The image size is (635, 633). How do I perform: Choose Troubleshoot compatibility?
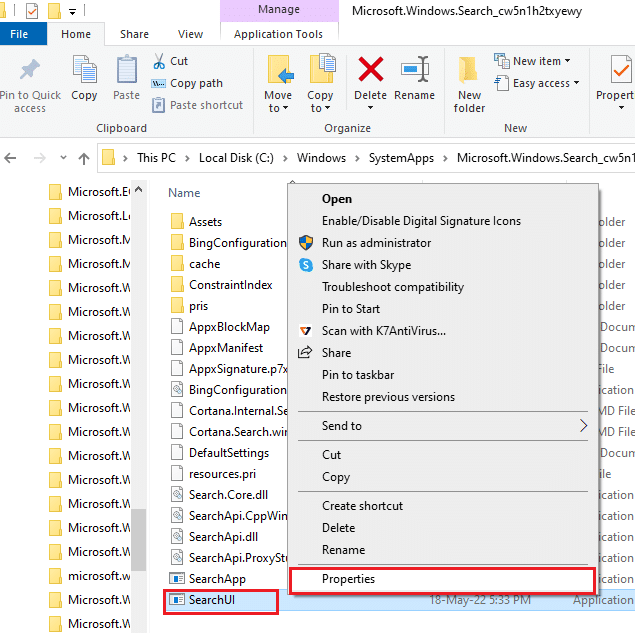coord(393,287)
